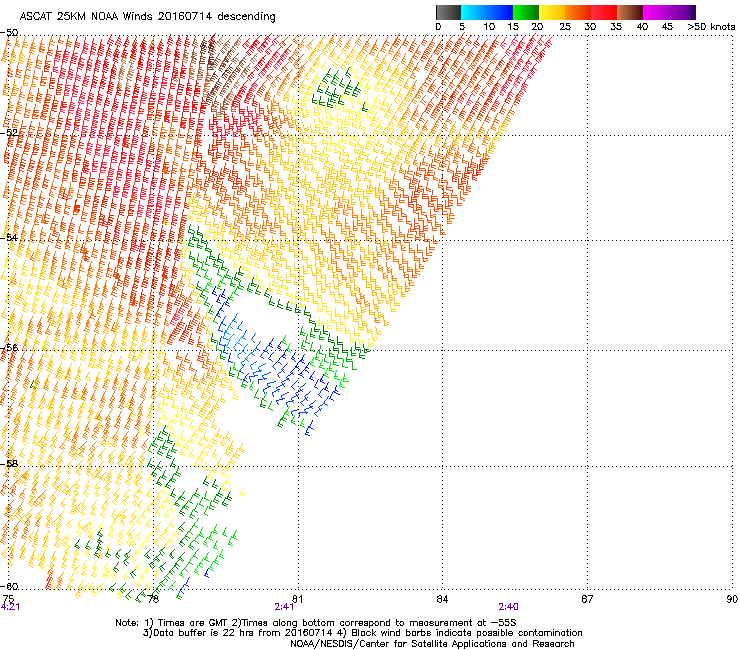Click the "81" longitude label
Screen dimensions: 740x650
(x=297, y=599)
